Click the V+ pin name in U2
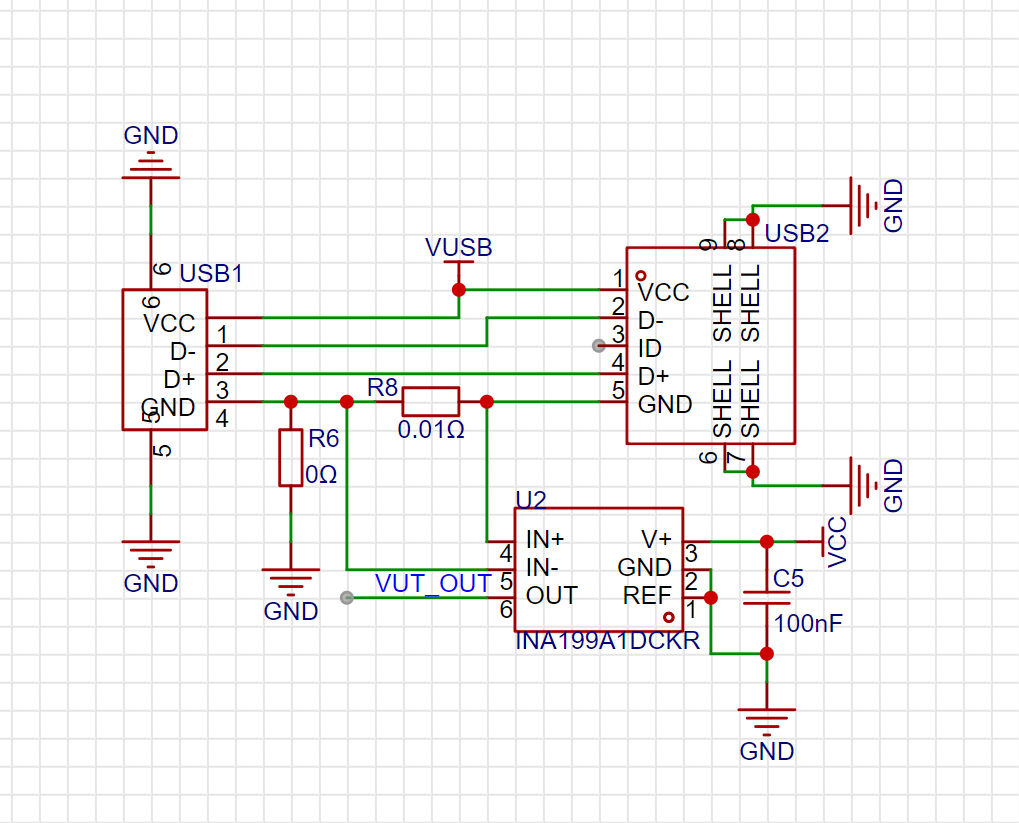This screenshot has height=823, width=1019. [x=656, y=540]
